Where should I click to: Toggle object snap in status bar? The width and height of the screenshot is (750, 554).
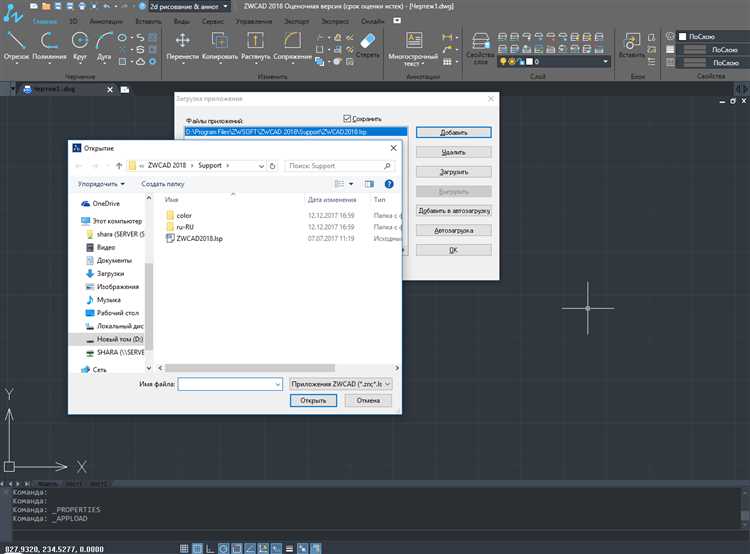coord(237,549)
